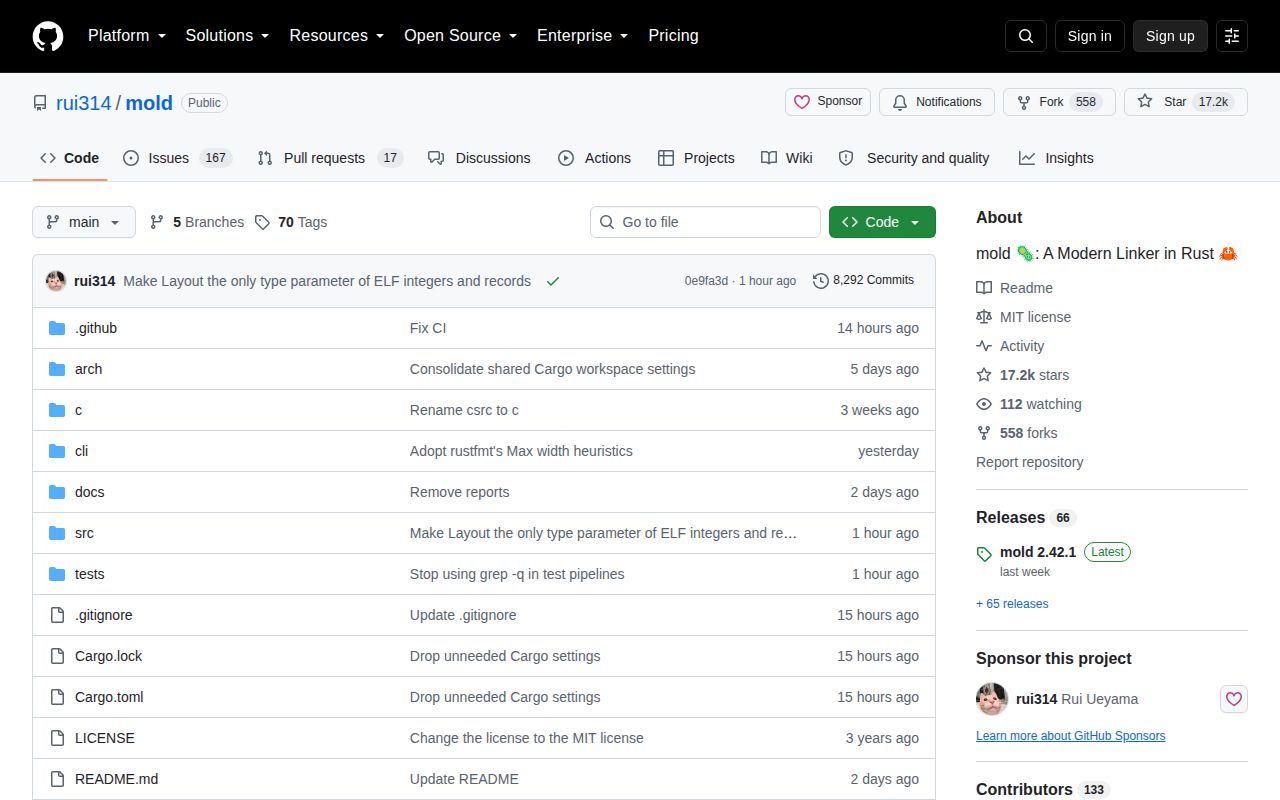Open the .github folder
The height and width of the screenshot is (800, 1280).
pyautogui.click(x=96, y=328)
